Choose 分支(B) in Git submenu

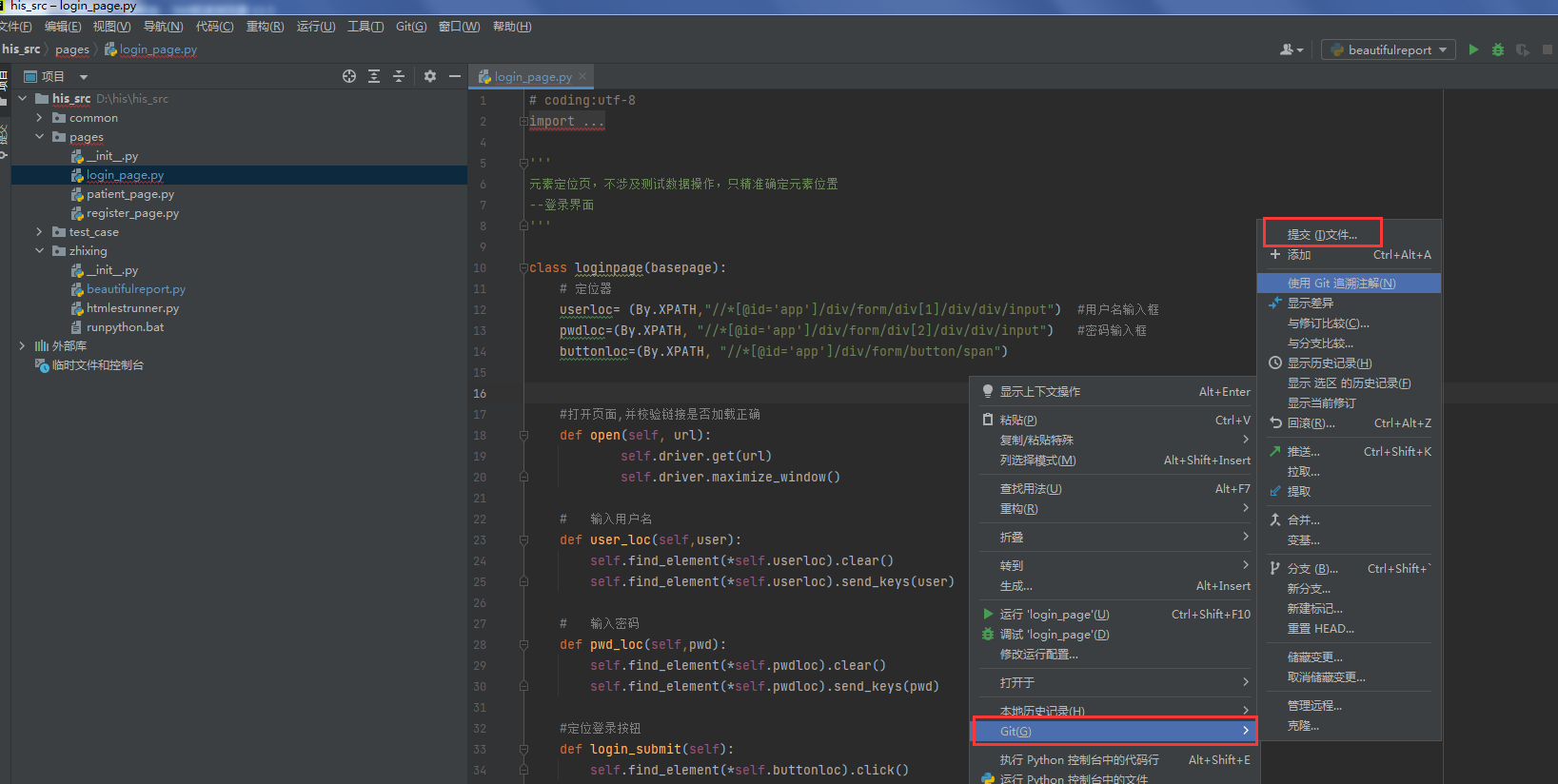[x=1349, y=568]
